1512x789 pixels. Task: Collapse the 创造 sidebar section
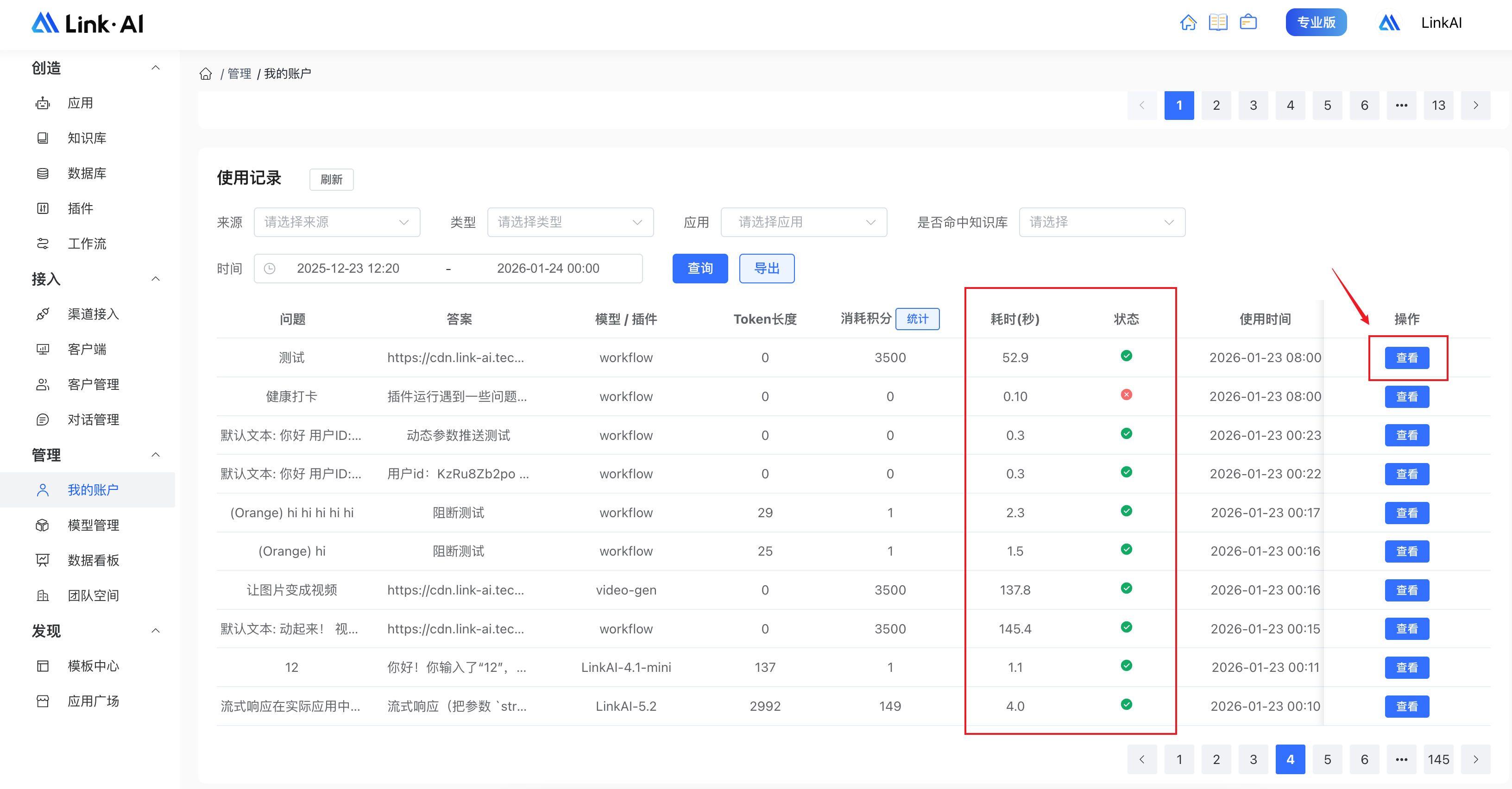click(156, 68)
